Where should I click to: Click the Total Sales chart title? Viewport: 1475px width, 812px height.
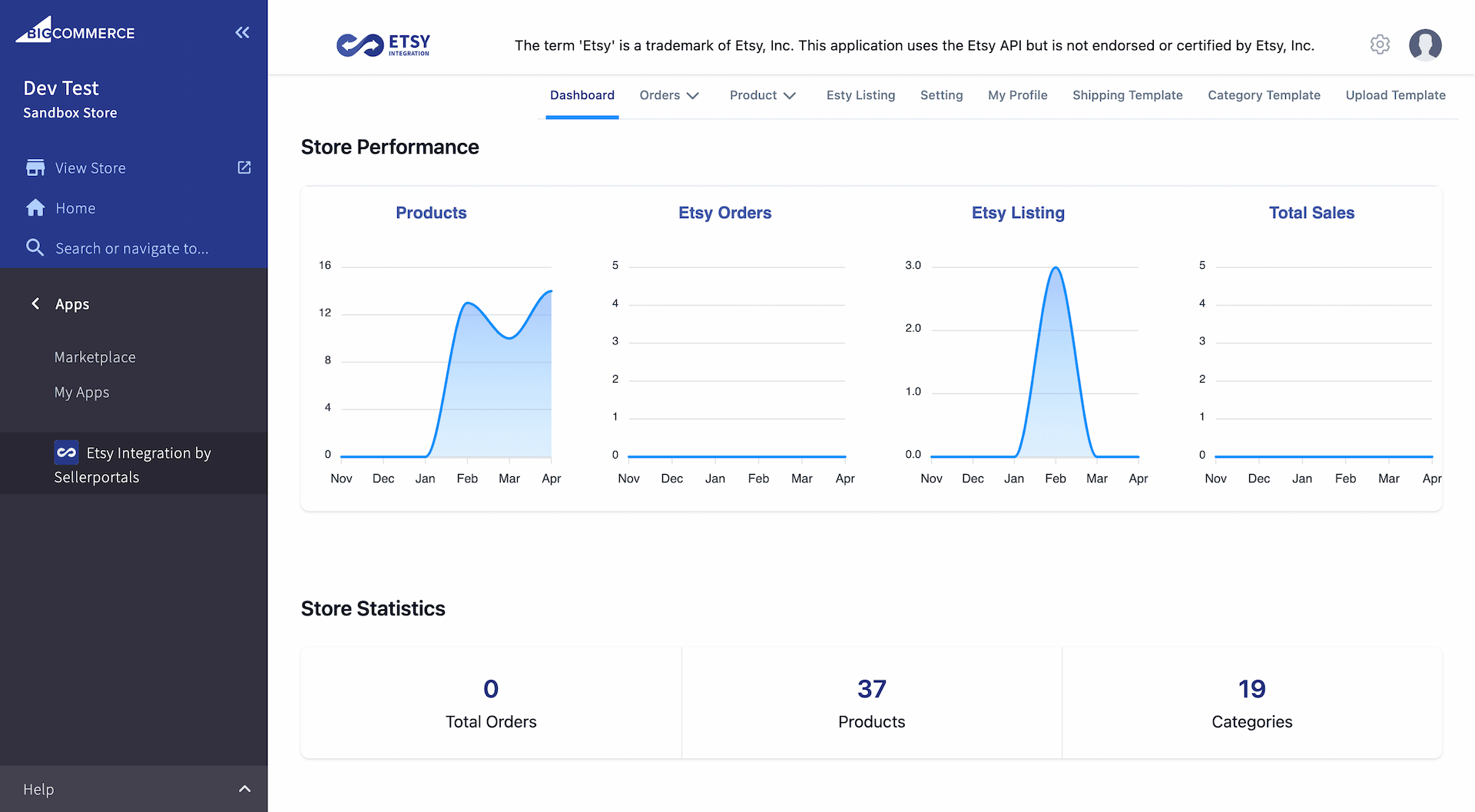pos(1311,213)
